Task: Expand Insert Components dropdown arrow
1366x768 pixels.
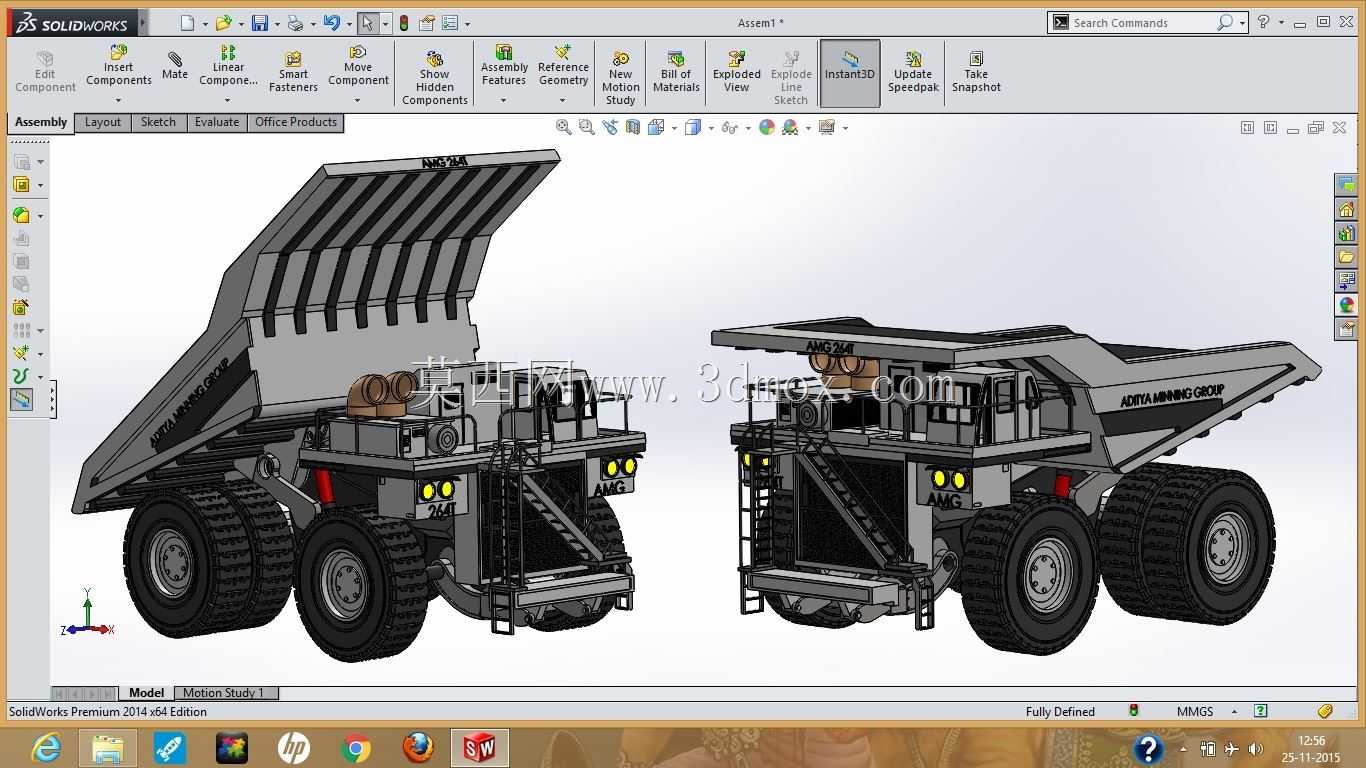Action: click(118, 100)
